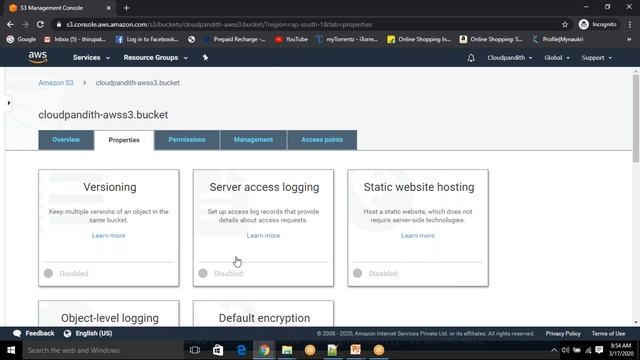
Task: Open File Explorer from the taskbar
Action: pyautogui.click(x=287, y=350)
